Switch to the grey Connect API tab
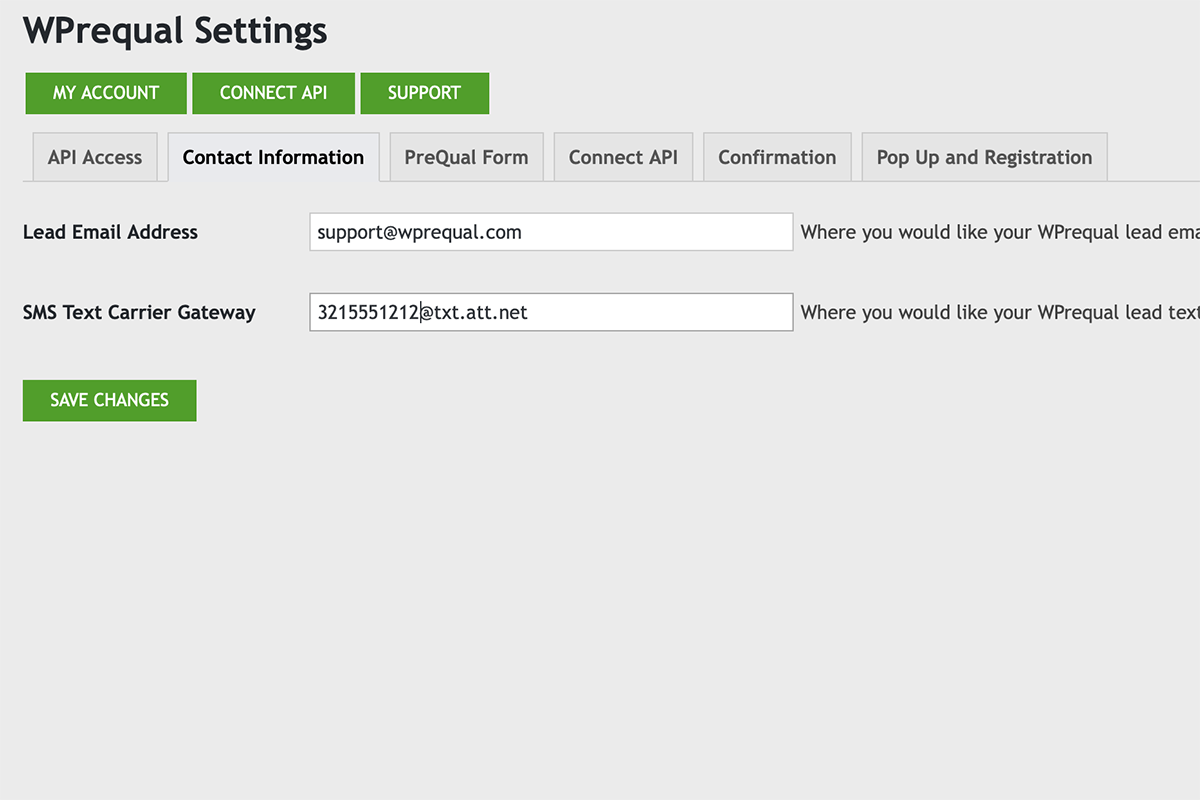The image size is (1200, 800). 623,157
